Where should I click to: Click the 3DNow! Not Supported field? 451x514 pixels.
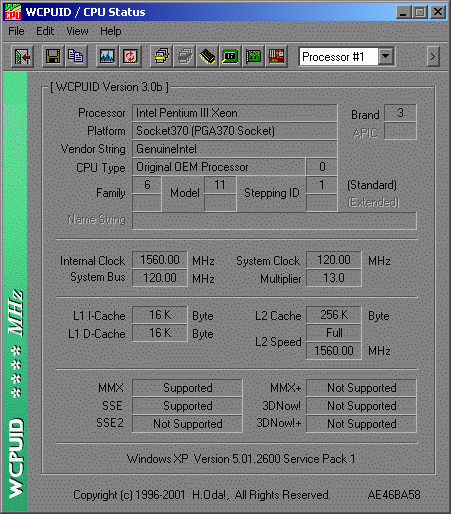click(361, 406)
